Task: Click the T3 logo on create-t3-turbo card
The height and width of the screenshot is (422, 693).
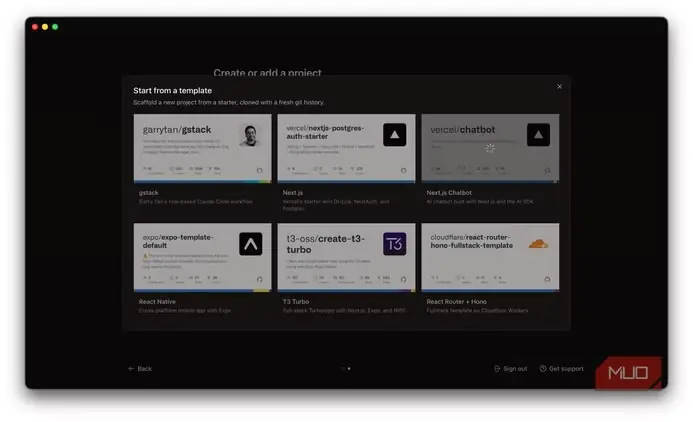Action: coord(394,244)
